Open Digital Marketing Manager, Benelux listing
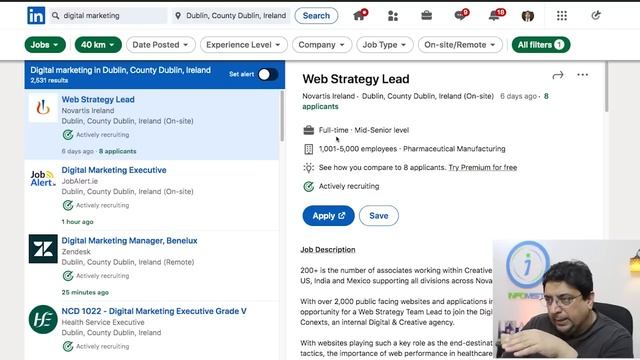This screenshot has height=360, width=640. pyautogui.click(x=129, y=240)
